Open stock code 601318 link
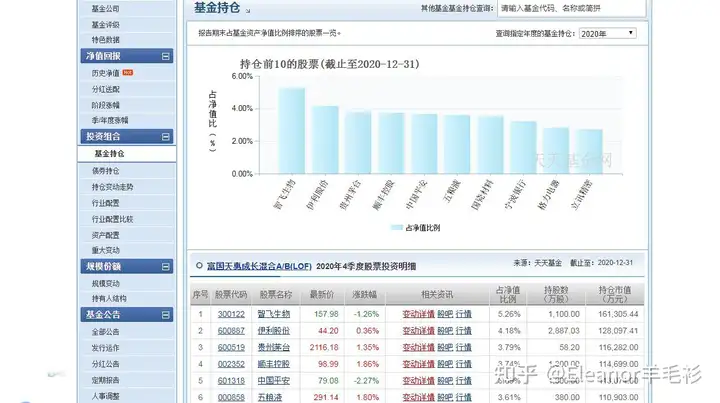 [x=231, y=381]
